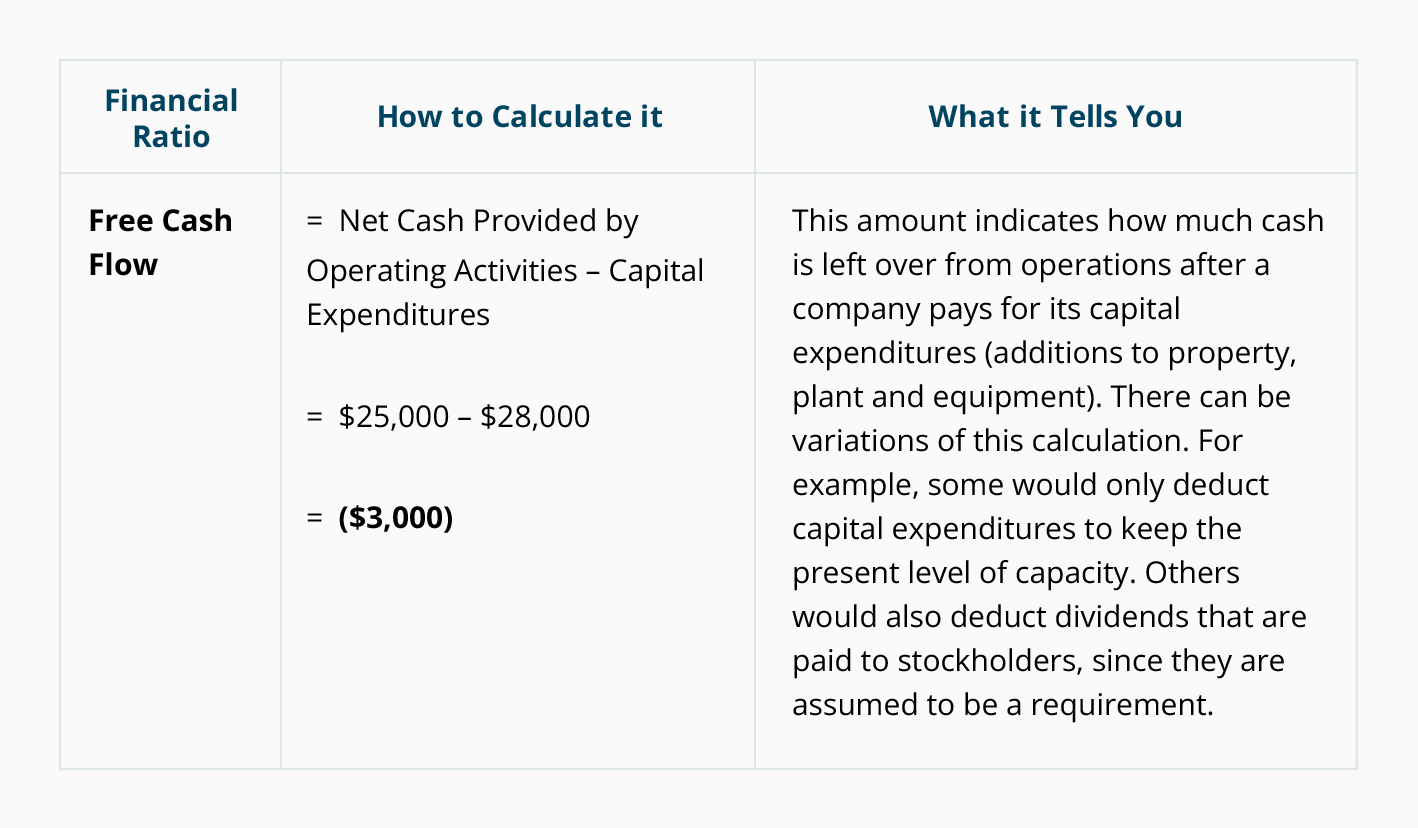Click 'This amount indicates how much cash' text

pos(1057,220)
